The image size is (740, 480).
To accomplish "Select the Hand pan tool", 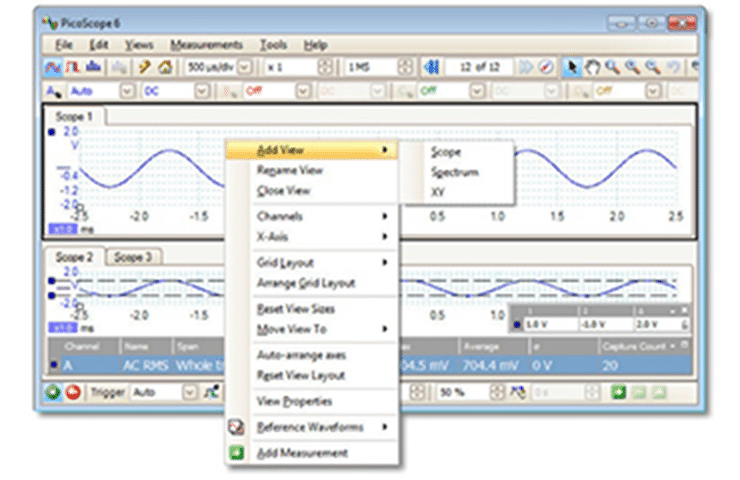I will [592, 67].
